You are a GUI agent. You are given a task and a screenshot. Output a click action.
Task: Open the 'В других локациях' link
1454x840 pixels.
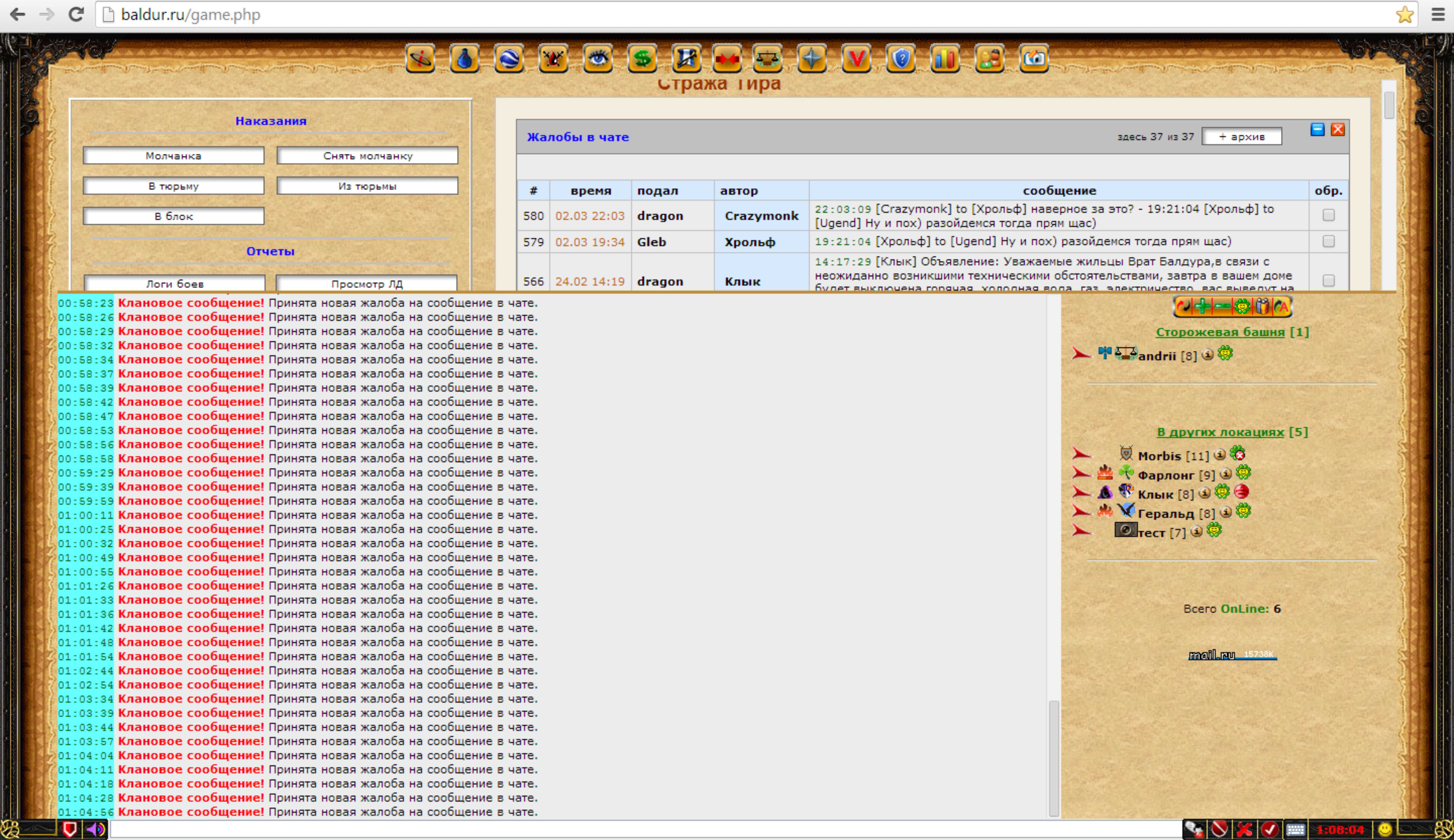pos(1220,432)
